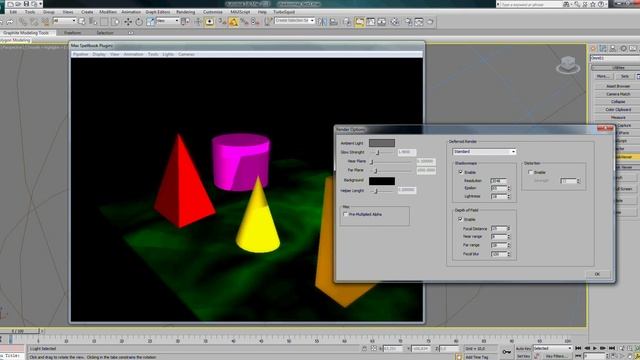Select the Select and Uniform Scale tool
Viewport: 640px width, 360px height.
[150, 22]
